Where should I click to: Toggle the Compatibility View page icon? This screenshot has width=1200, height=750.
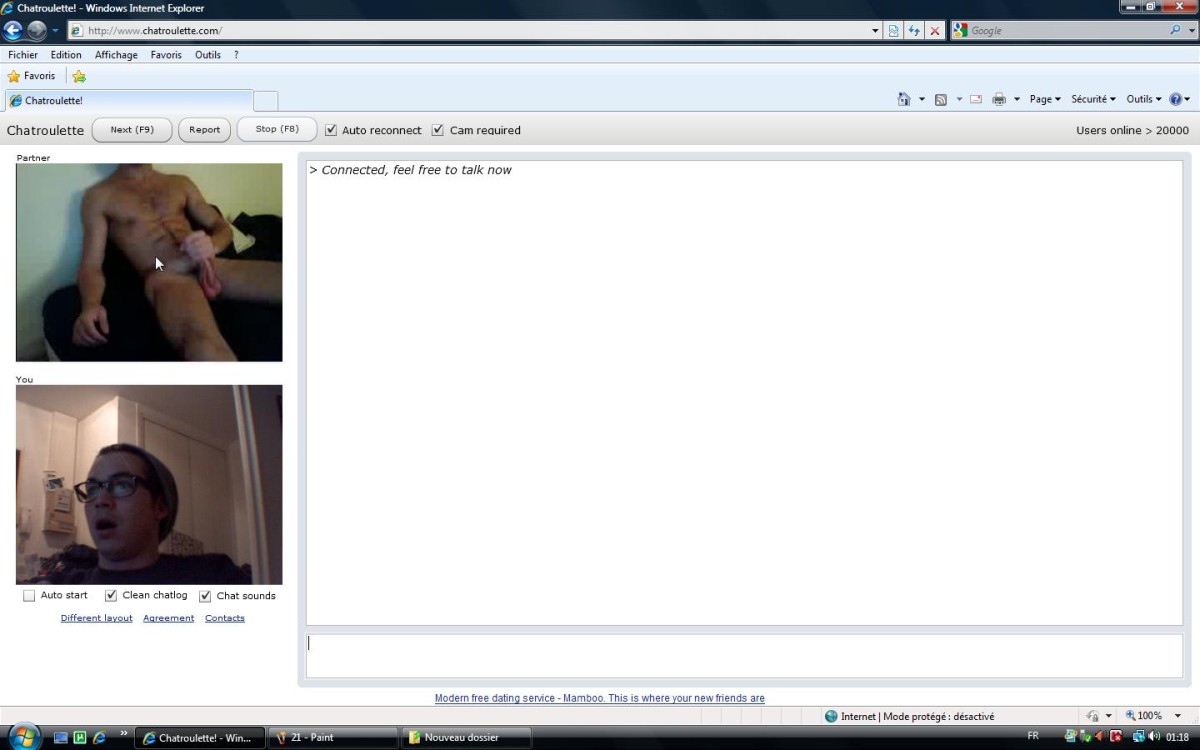click(x=894, y=31)
